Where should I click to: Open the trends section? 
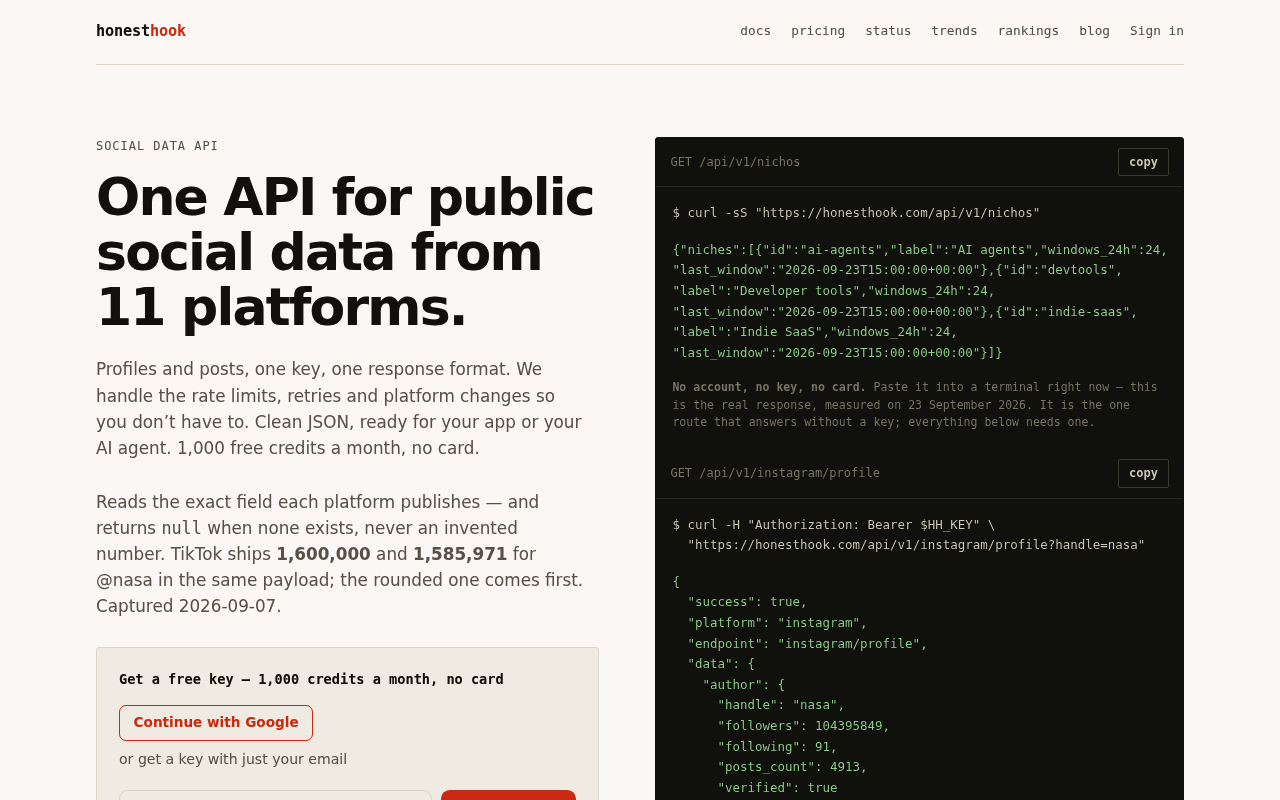954,31
